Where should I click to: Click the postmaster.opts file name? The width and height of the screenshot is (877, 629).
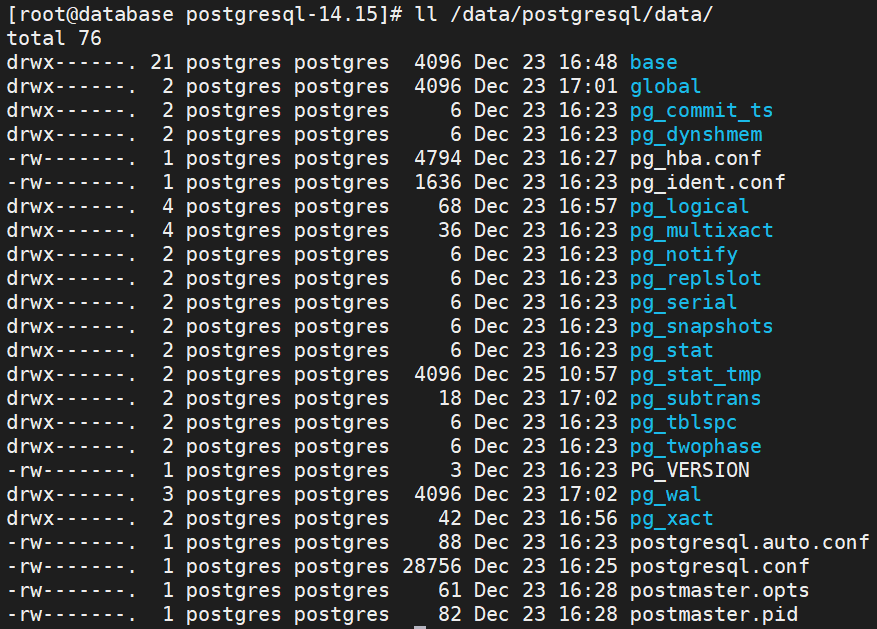[719, 590]
